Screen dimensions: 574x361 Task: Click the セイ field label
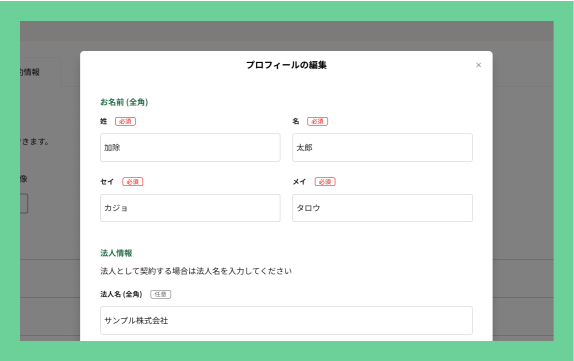coord(107,182)
